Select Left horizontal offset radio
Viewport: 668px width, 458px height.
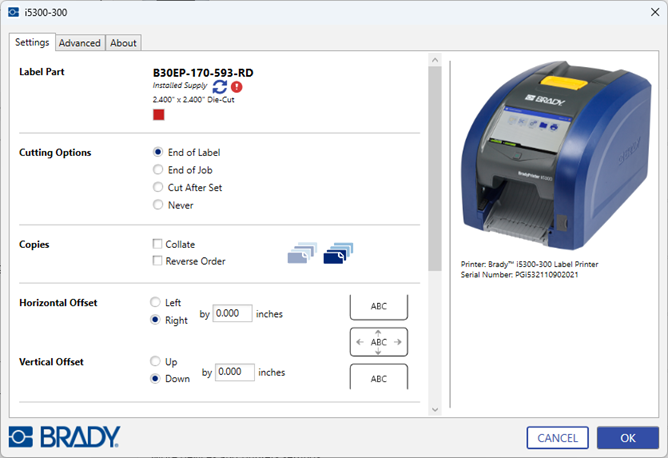pyautogui.click(x=155, y=302)
